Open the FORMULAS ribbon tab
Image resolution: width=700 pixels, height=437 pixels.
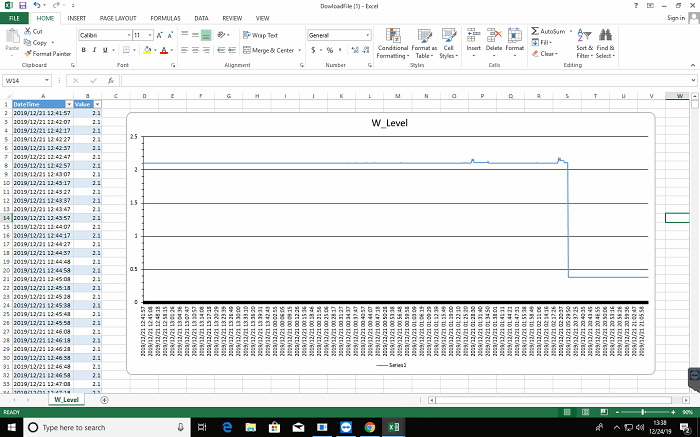pos(165,18)
